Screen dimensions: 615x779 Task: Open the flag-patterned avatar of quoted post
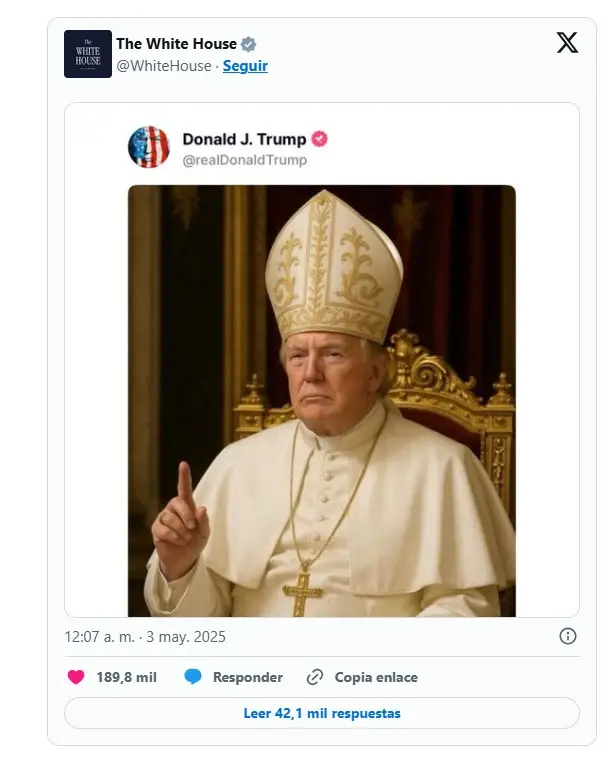149,147
